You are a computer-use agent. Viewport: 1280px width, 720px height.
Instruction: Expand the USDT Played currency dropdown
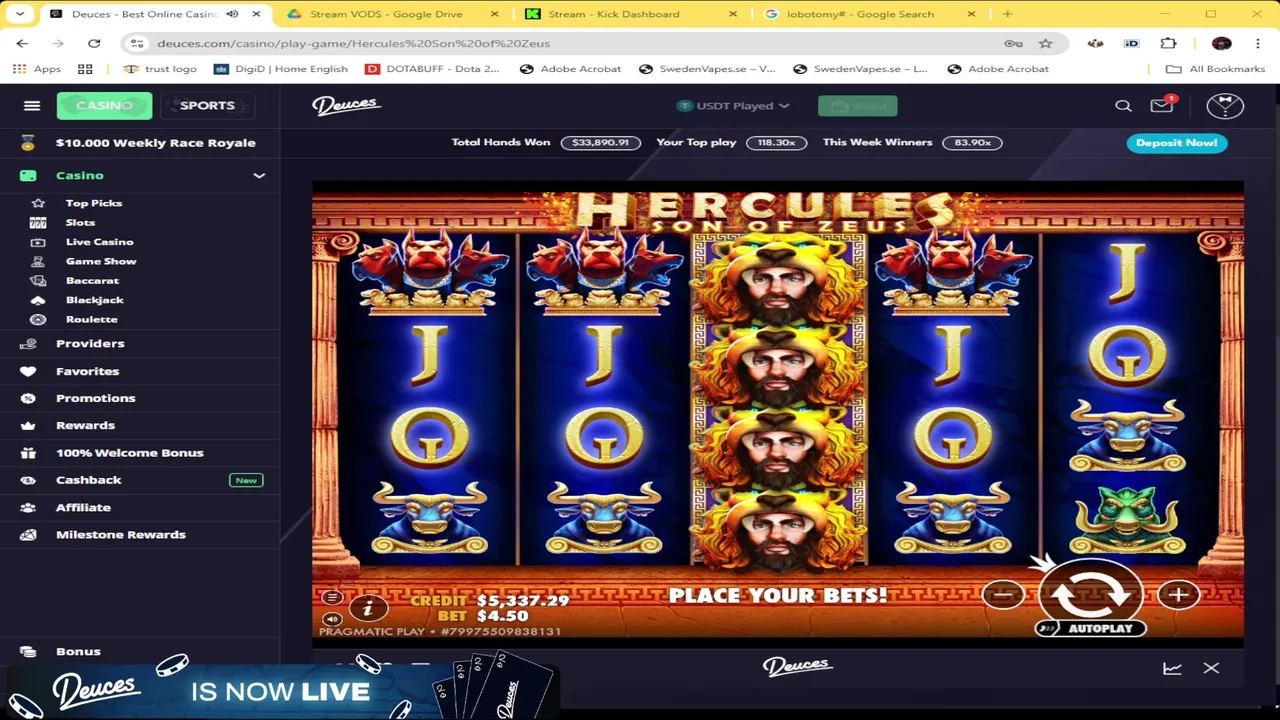click(733, 105)
